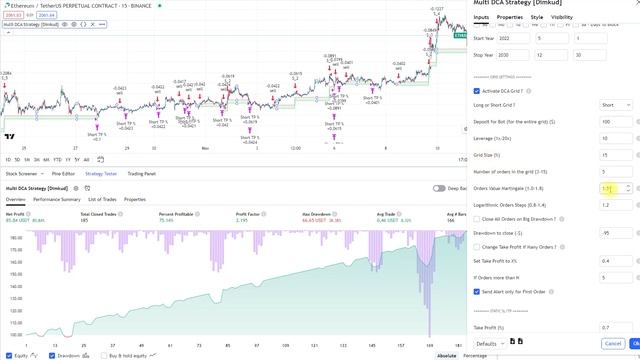640x360 pixels.
Task: Open source code braces icon in strategy legend
Action: [83, 24]
